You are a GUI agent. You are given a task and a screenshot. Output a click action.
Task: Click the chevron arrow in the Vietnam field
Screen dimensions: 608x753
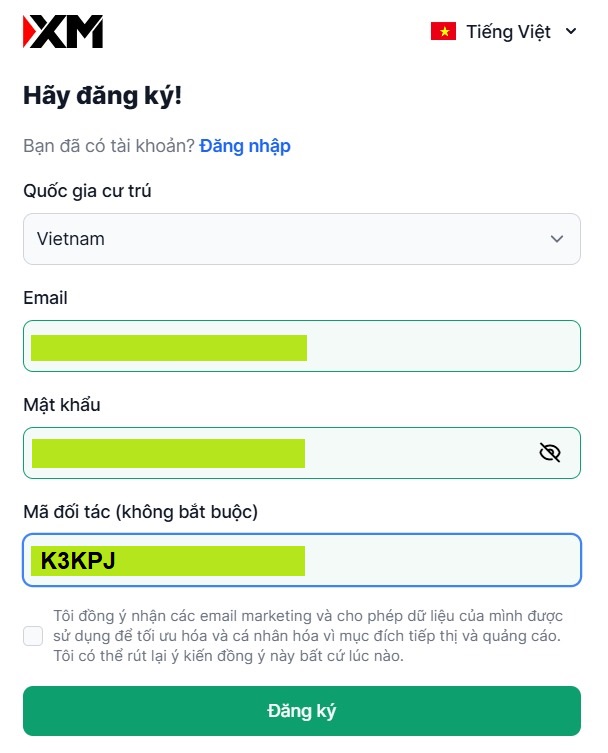pyautogui.click(x=557, y=239)
